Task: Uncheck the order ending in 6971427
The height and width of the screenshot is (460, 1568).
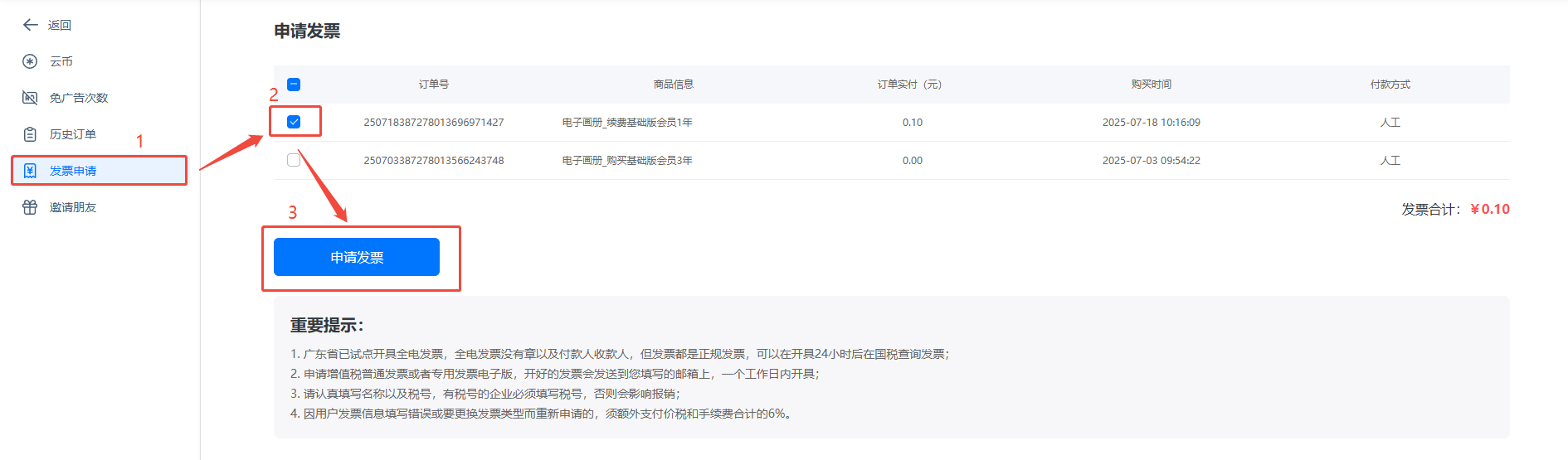Action: 294,122
